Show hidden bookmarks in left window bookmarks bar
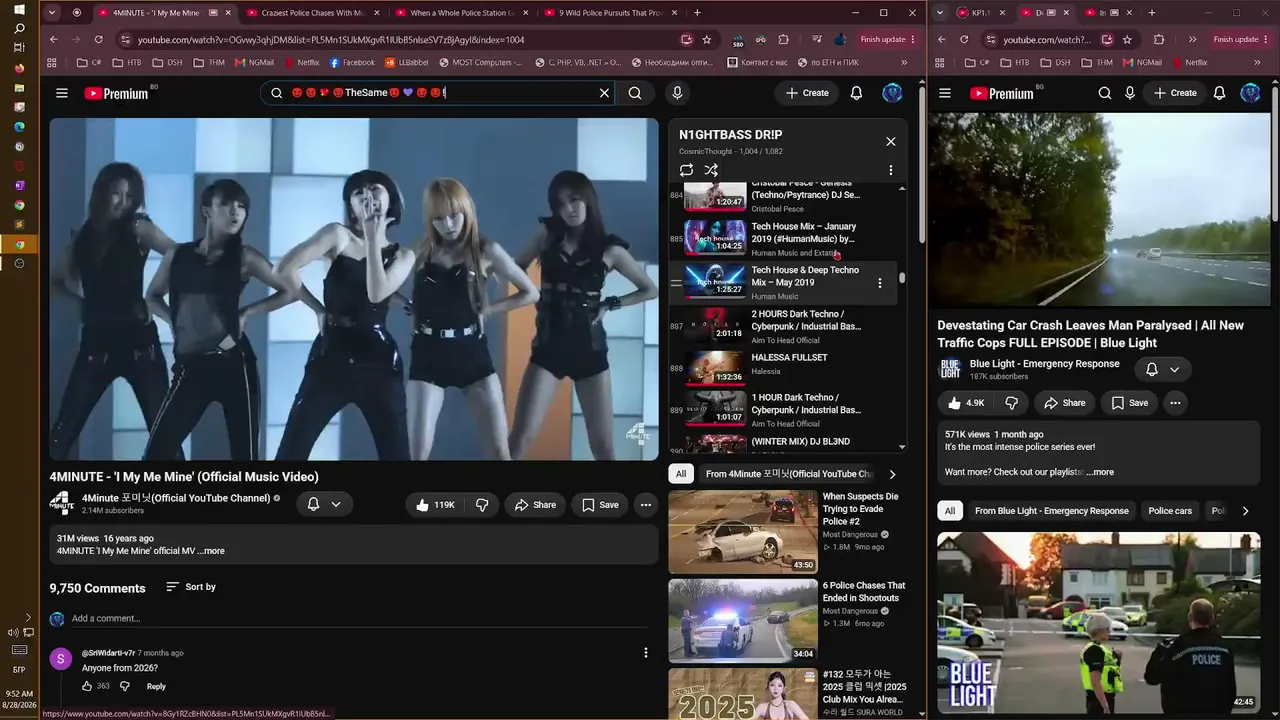 click(x=904, y=62)
